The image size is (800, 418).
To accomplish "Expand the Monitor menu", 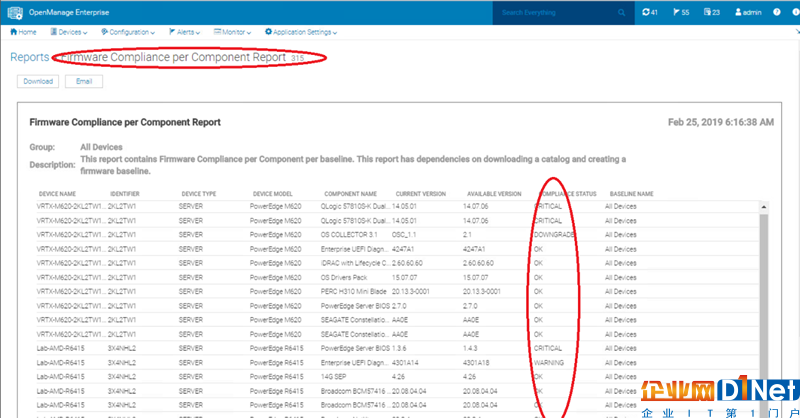I will (x=232, y=32).
